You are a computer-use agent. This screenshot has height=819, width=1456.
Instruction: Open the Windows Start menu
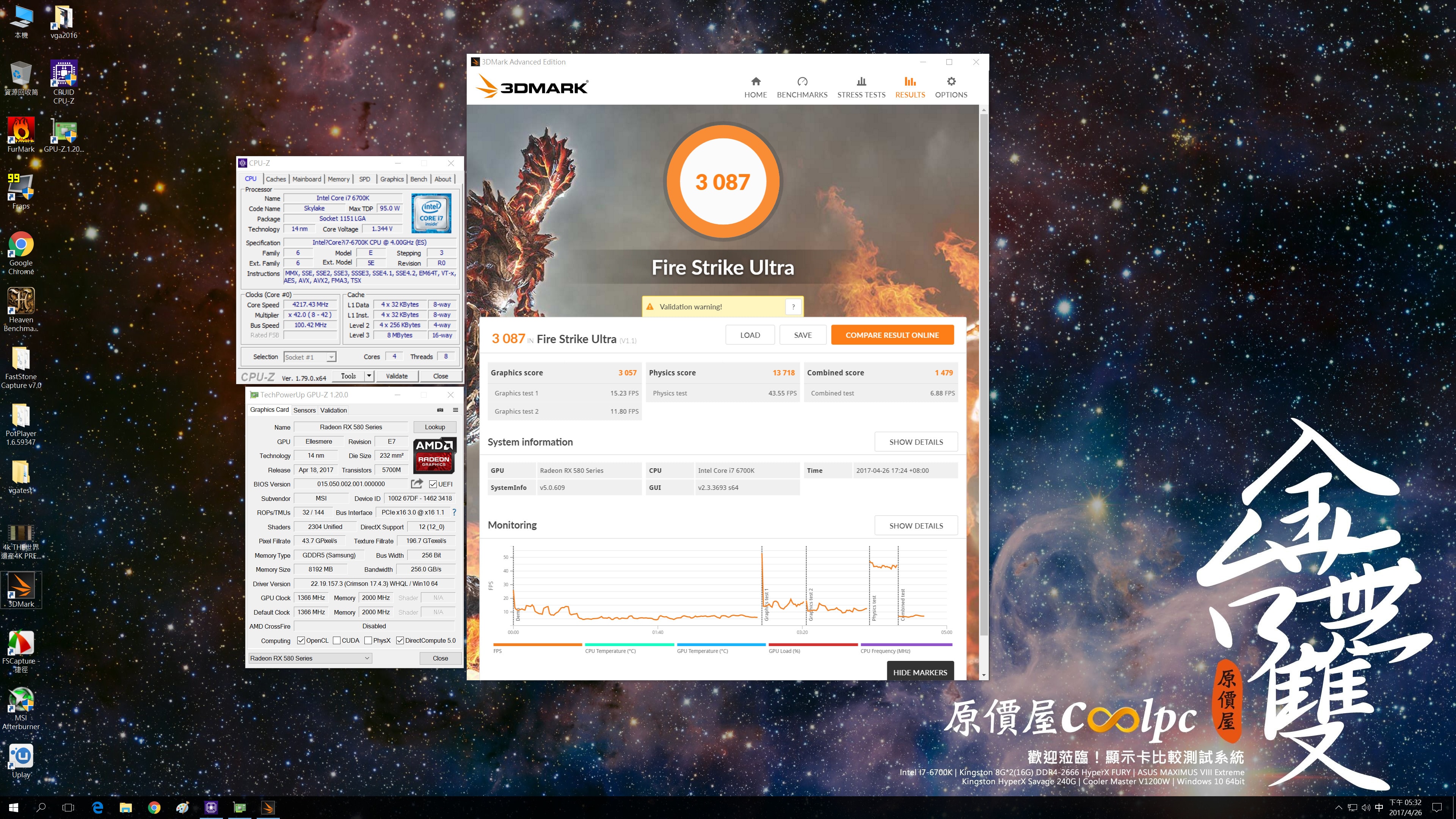14,807
